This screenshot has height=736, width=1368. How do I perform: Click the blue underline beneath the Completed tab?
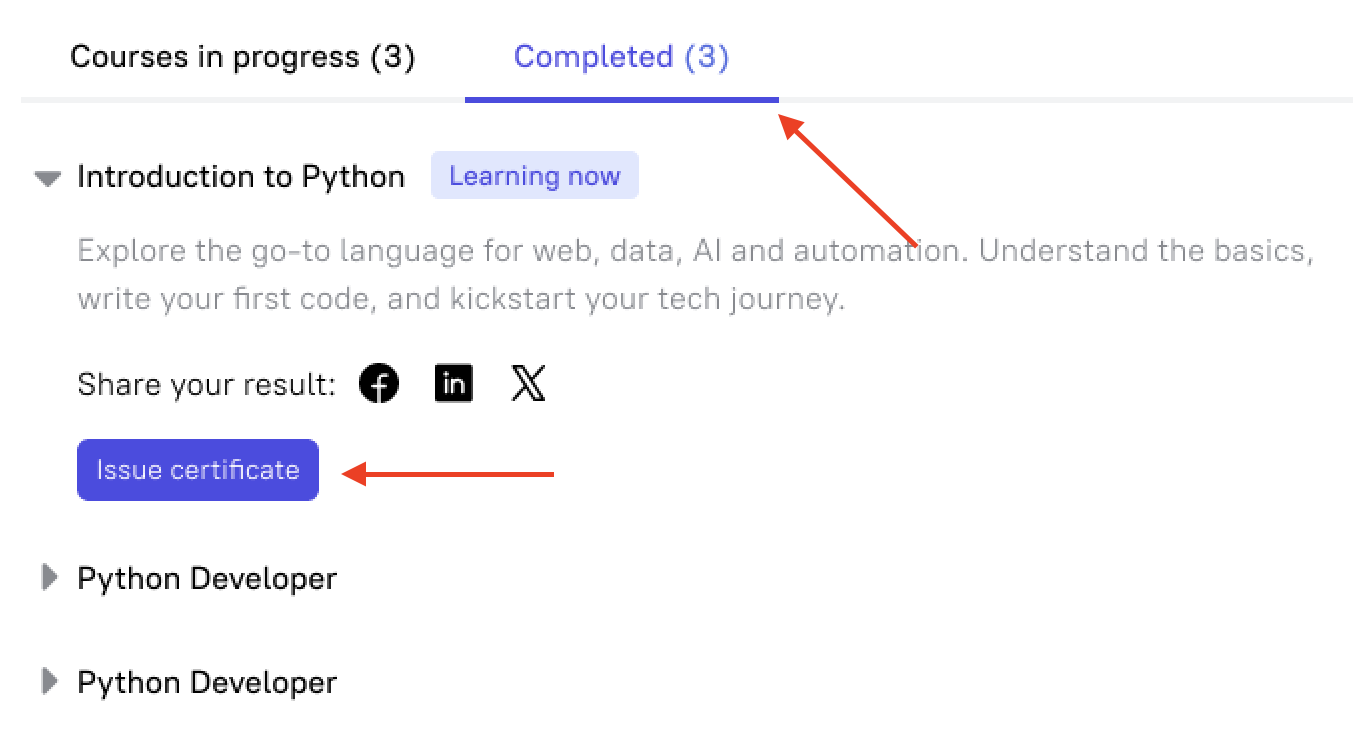click(622, 100)
